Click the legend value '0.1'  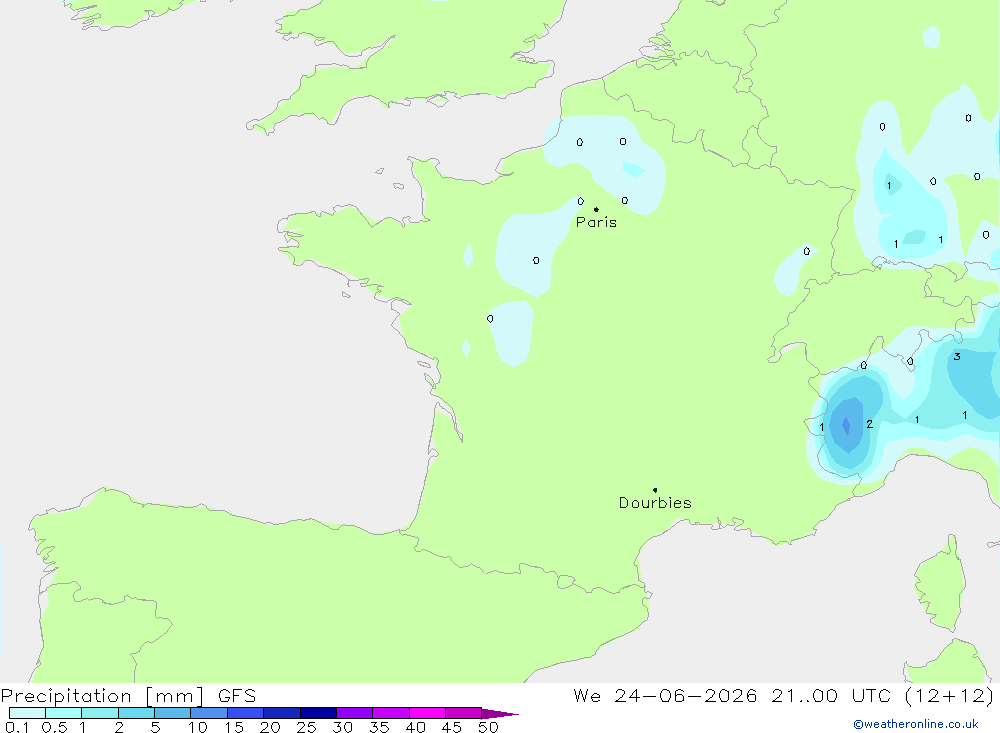(x=17, y=727)
